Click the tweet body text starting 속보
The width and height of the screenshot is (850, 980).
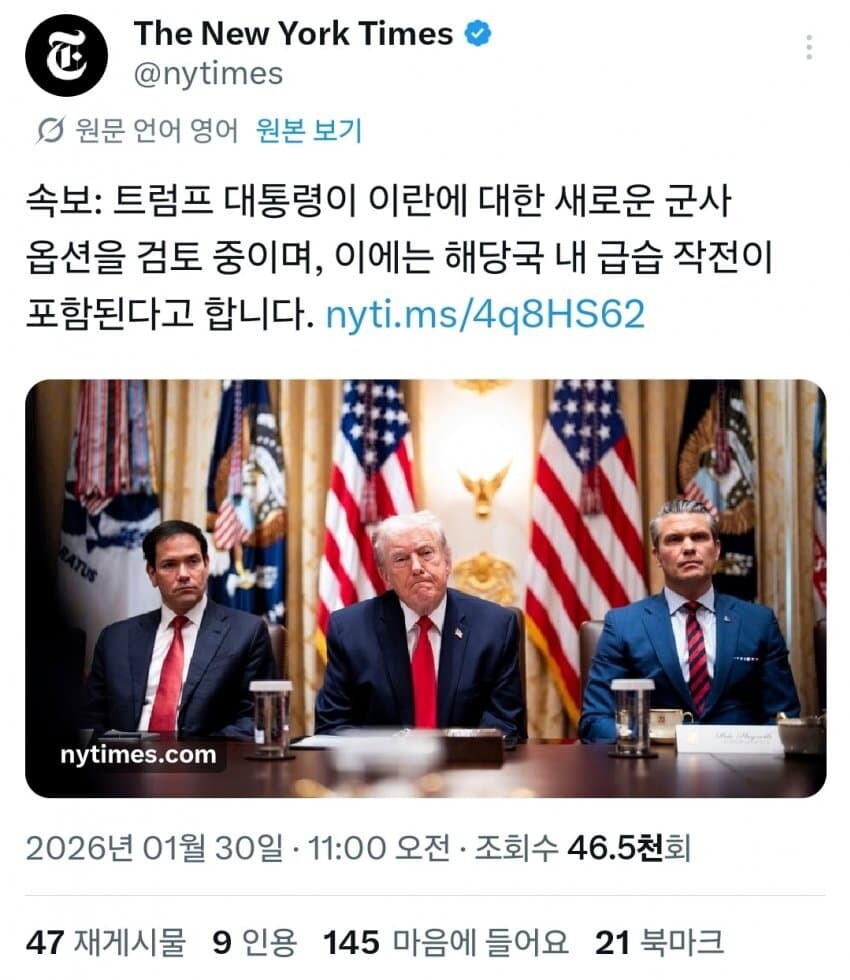400,256
